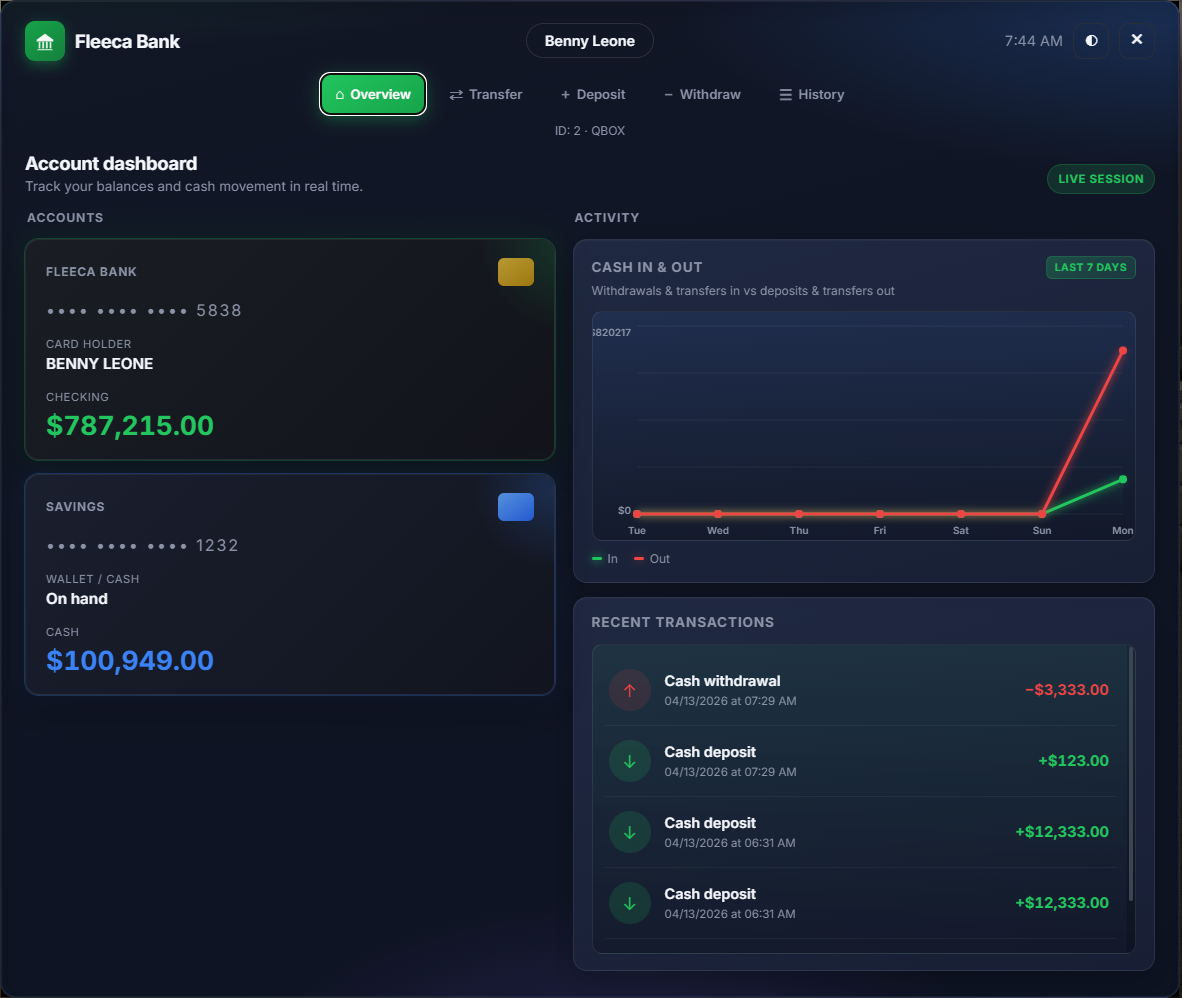
Task: Click the Account dashboard heading
Action: pos(111,164)
